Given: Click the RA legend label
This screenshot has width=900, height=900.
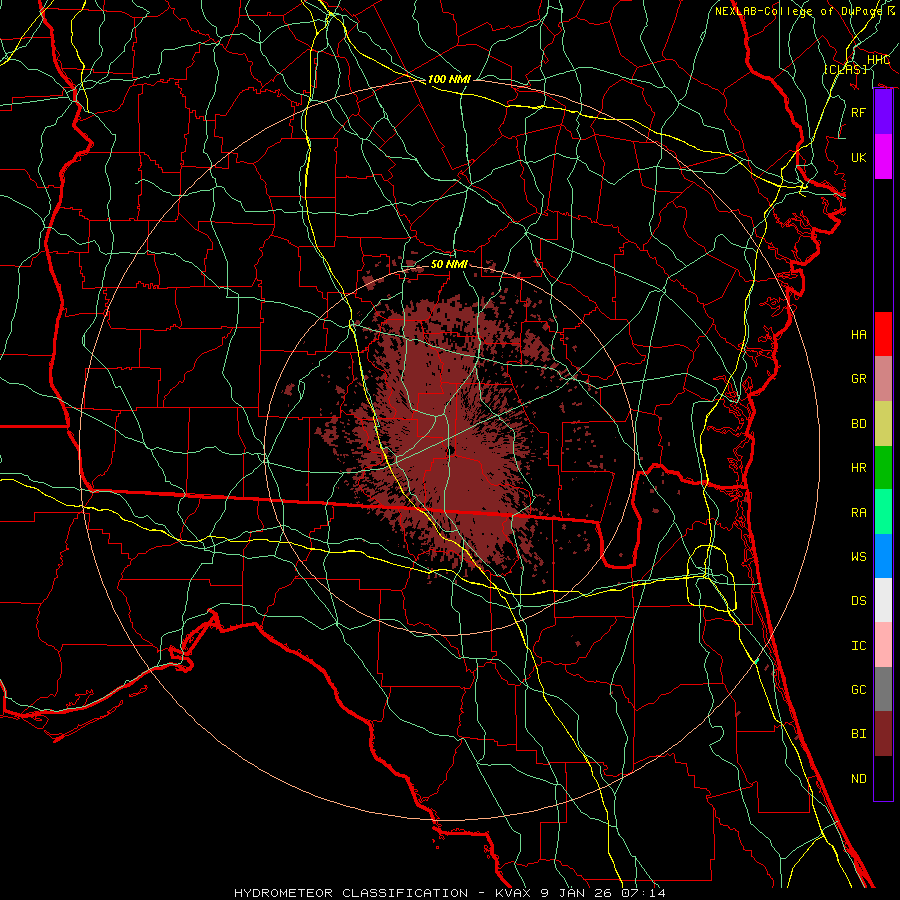Looking at the screenshot, I should (x=859, y=513).
